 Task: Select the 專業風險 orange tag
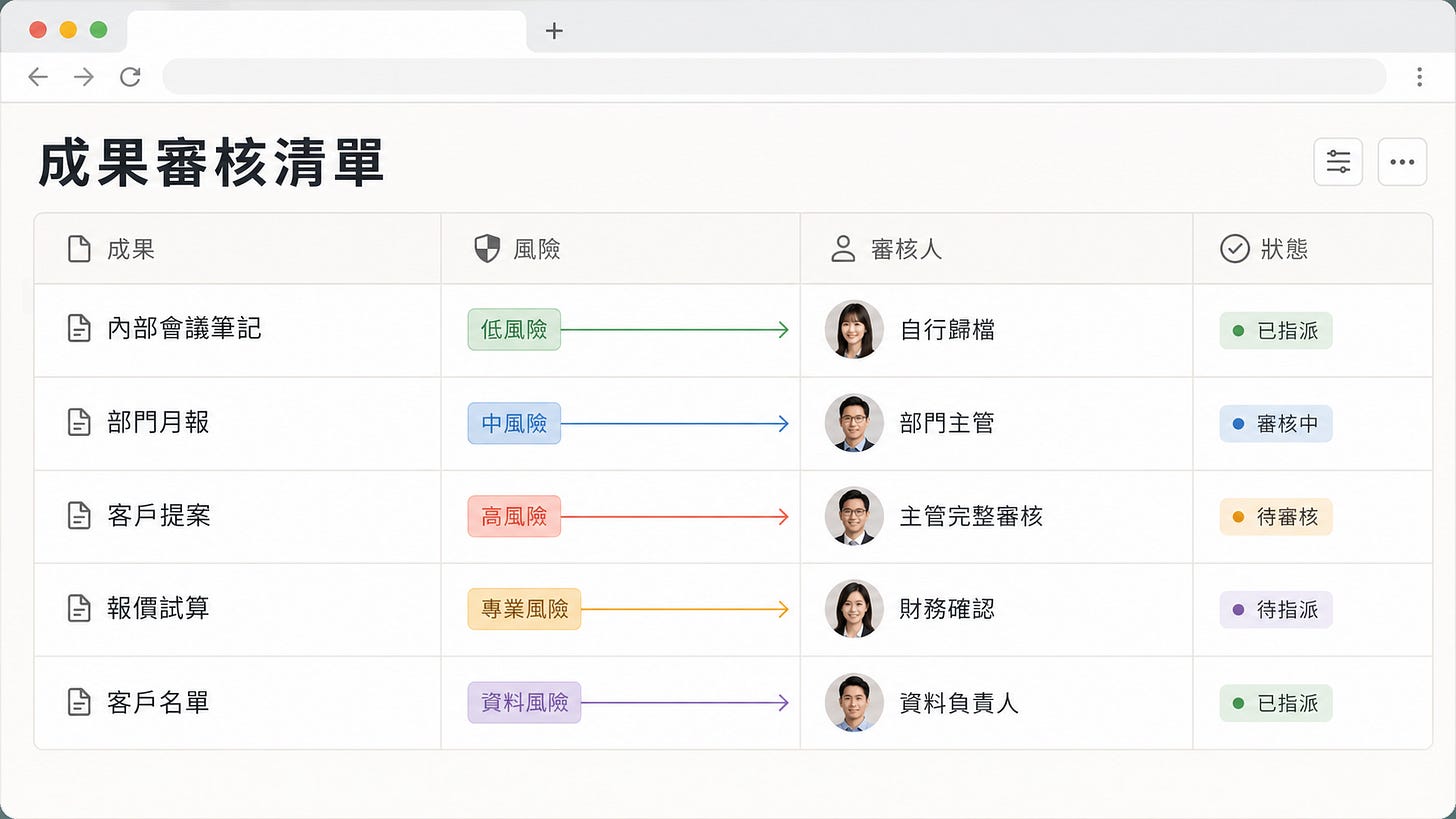tap(524, 609)
